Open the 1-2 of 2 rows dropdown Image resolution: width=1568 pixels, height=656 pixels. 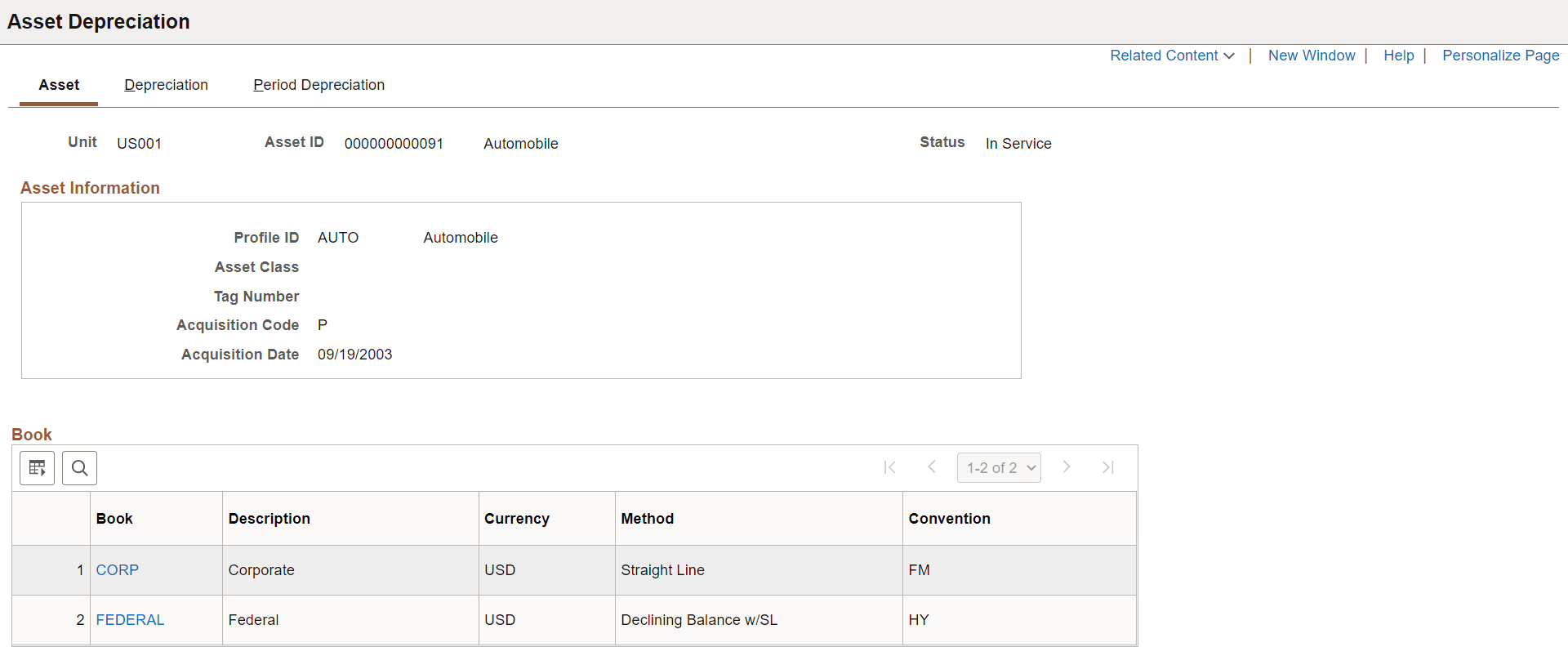(999, 468)
